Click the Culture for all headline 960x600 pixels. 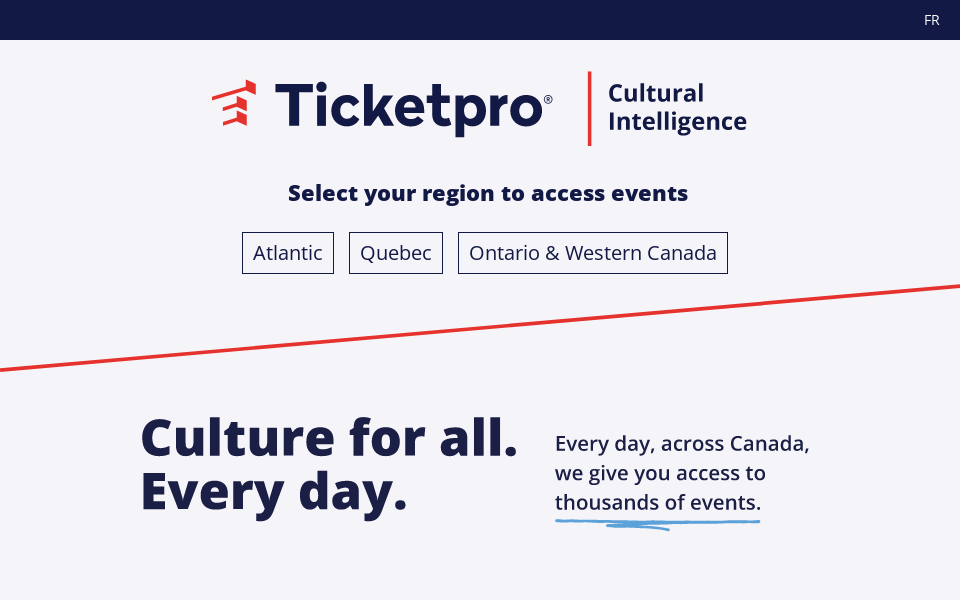pos(330,437)
